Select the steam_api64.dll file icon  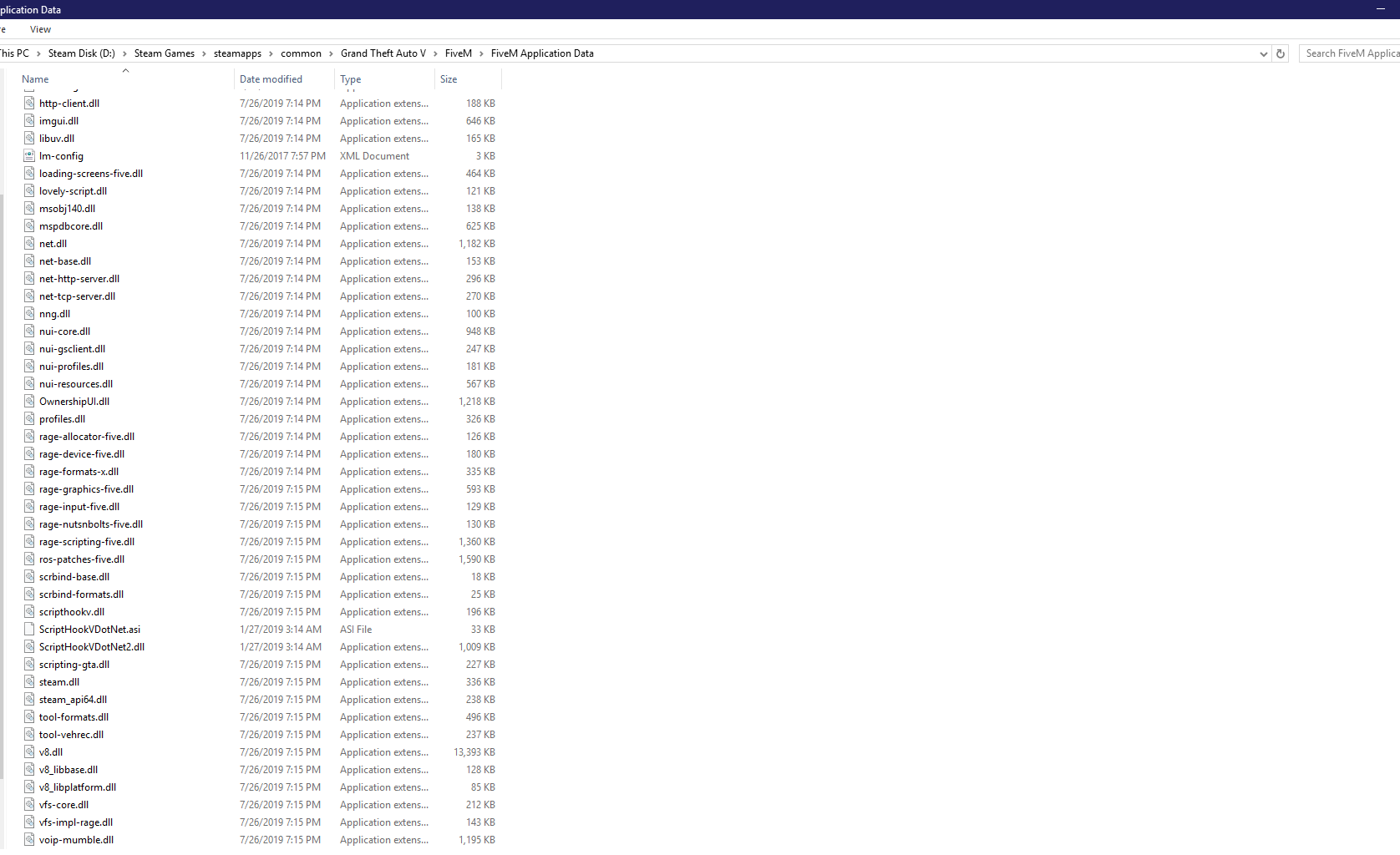pos(29,700)
